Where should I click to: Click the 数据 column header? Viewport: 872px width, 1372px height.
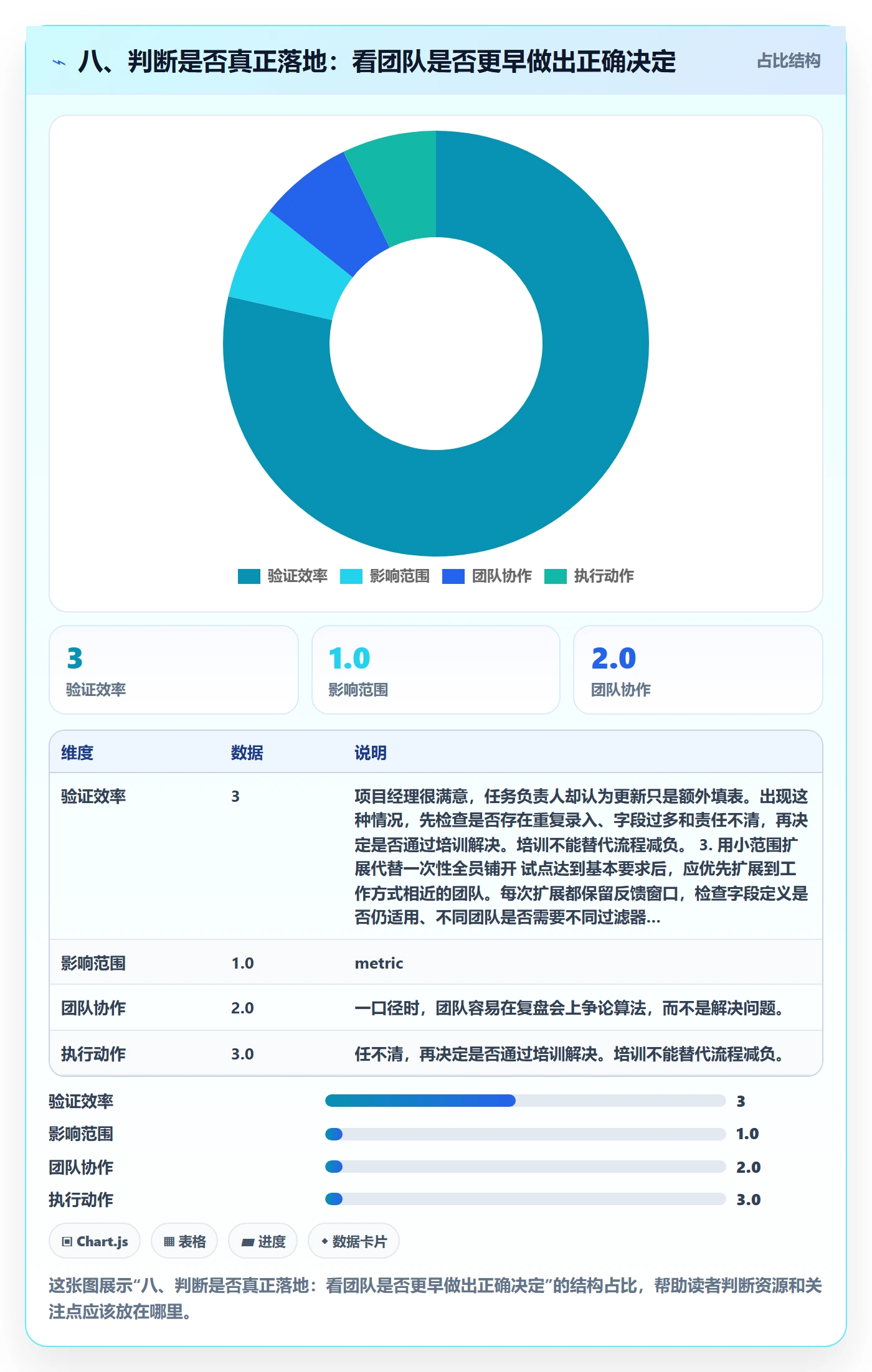(x=247, y=753)
